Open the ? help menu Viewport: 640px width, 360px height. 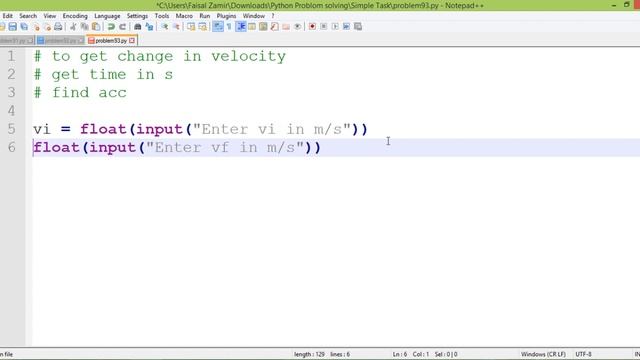click(x=273, y=16)
